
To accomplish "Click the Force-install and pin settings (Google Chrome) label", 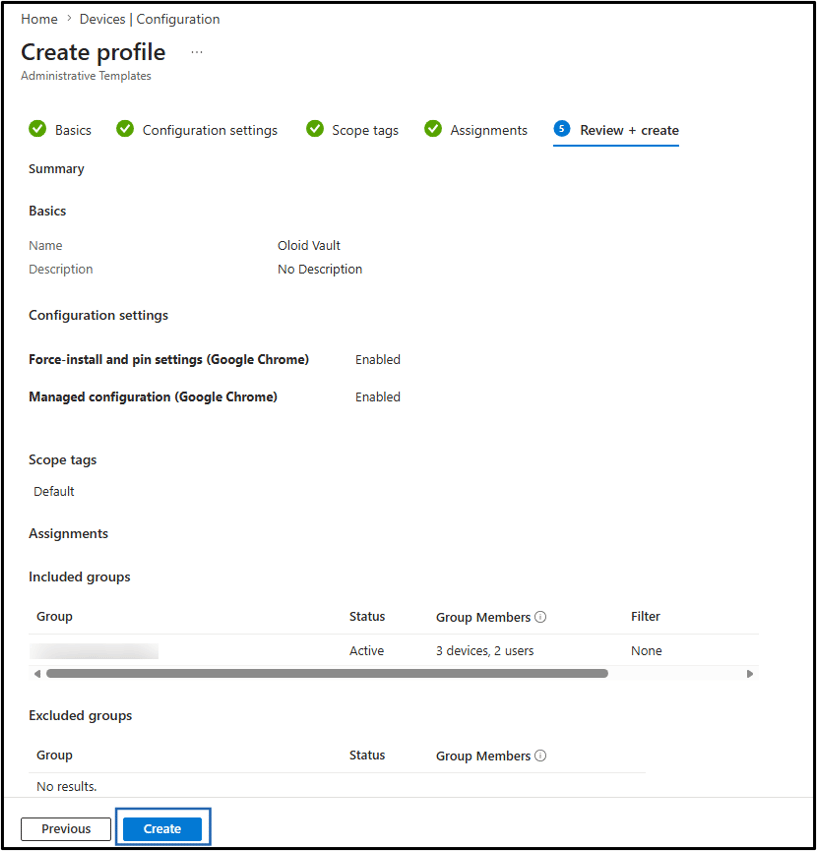I will (168, 359).
